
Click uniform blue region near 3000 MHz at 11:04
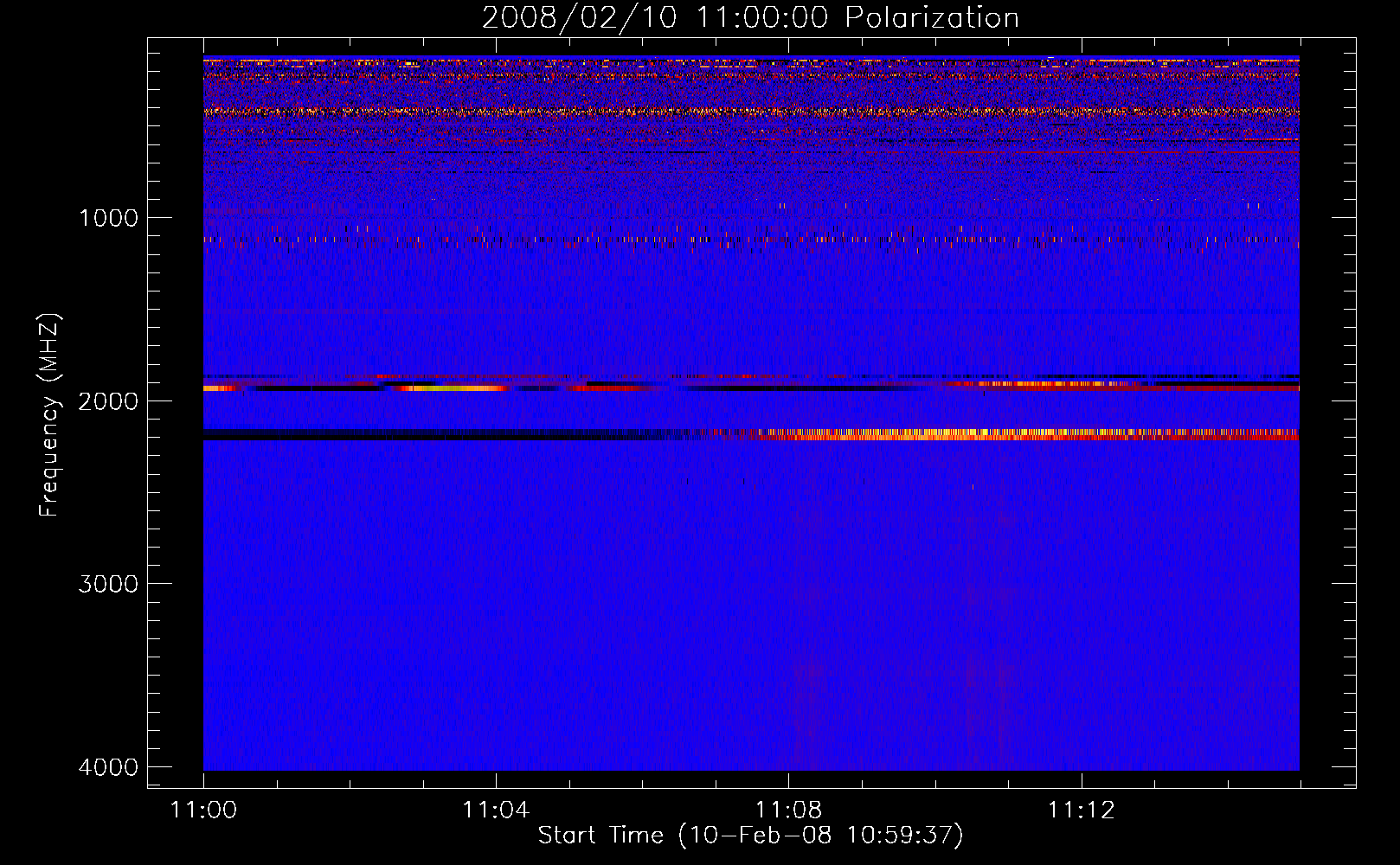tap(496, 584)
